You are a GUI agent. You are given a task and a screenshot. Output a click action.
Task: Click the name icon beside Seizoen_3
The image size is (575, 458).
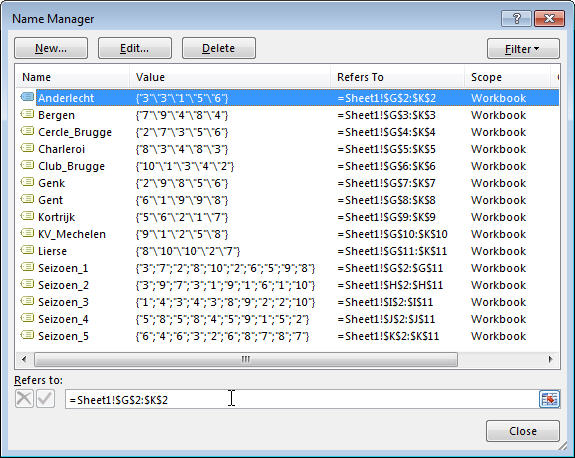click(28, 301)
